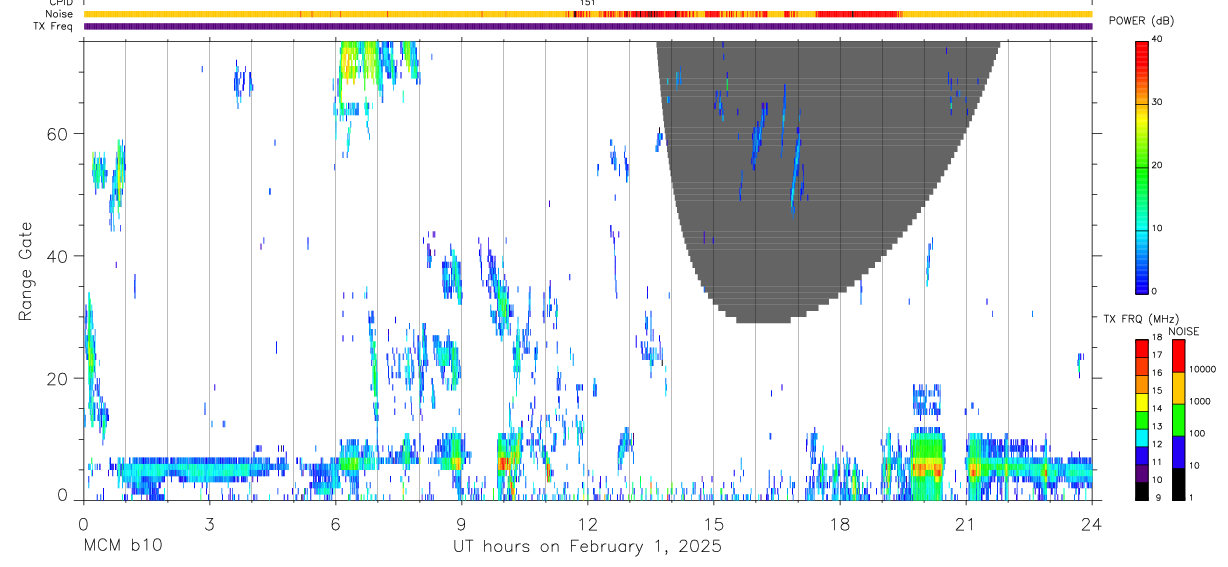Pick the red top swatch in the NOISE legend
Image resolution: width=1228 pixels, height=567 pixels.
[x=1177, y=356]
